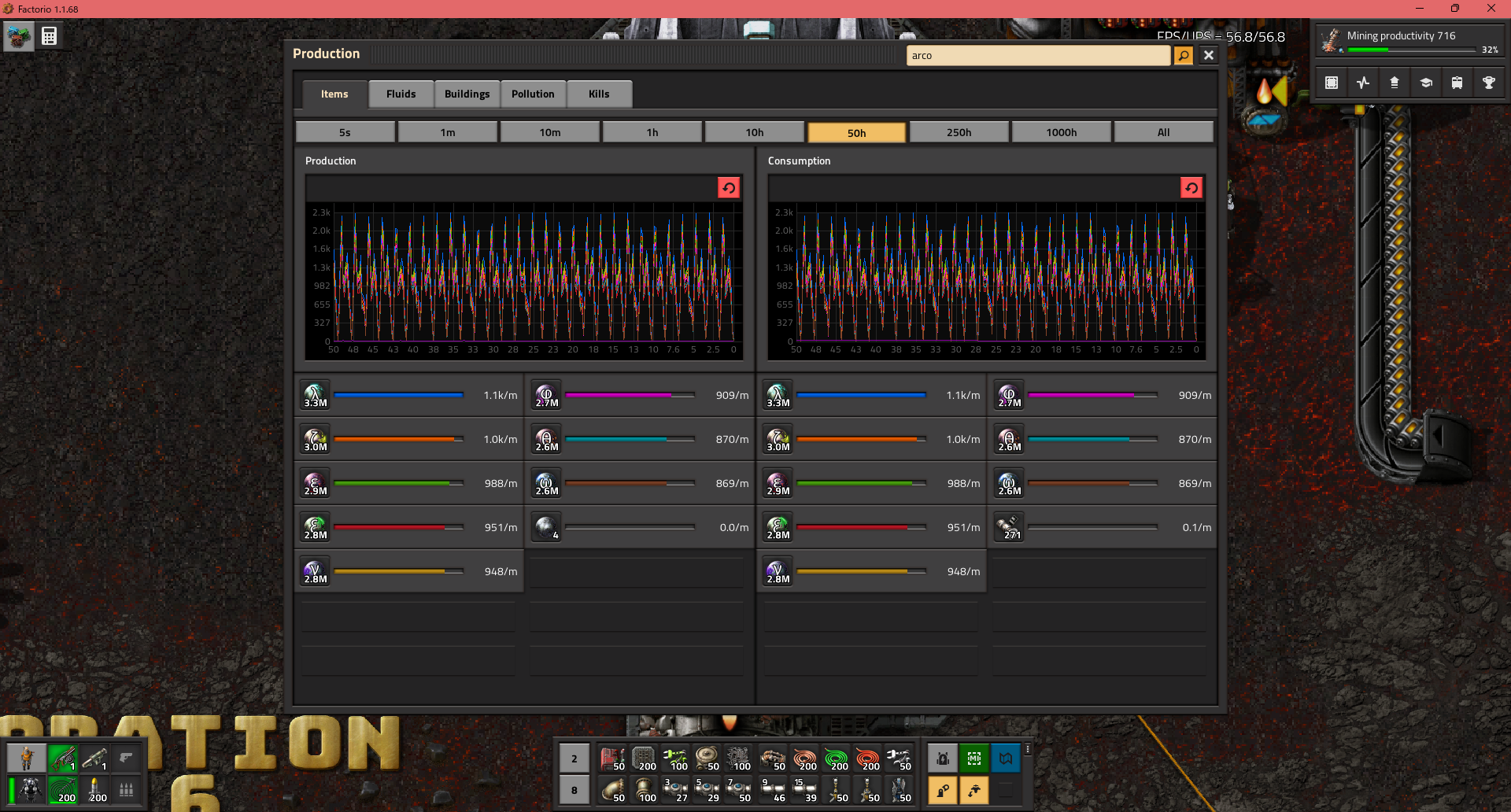
Task: Select the All time range
Action: click(x=1163, y=132)
